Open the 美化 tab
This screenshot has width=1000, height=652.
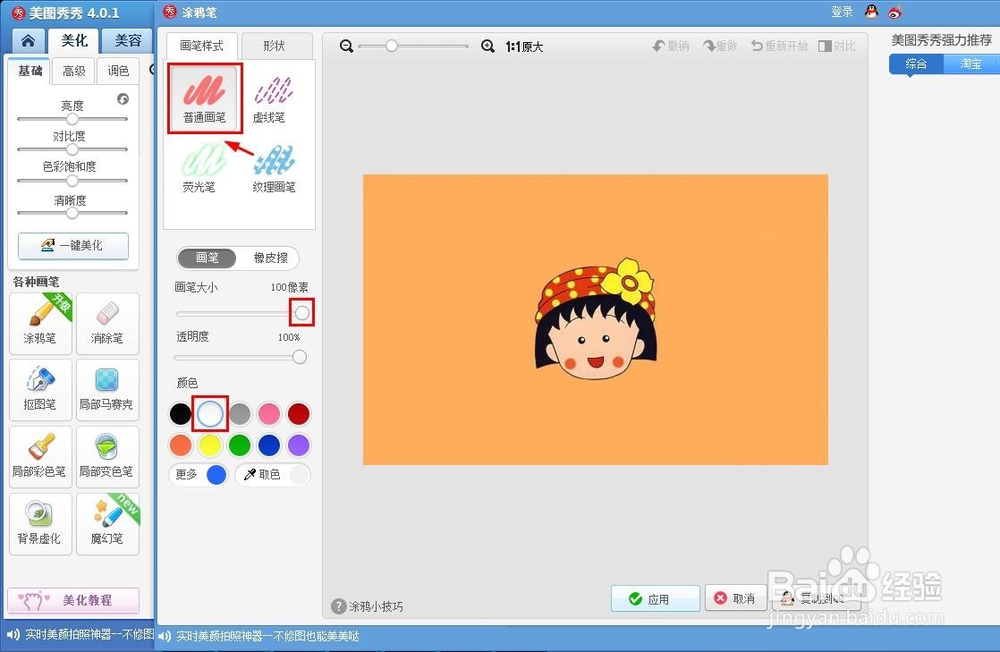(75, 41)
